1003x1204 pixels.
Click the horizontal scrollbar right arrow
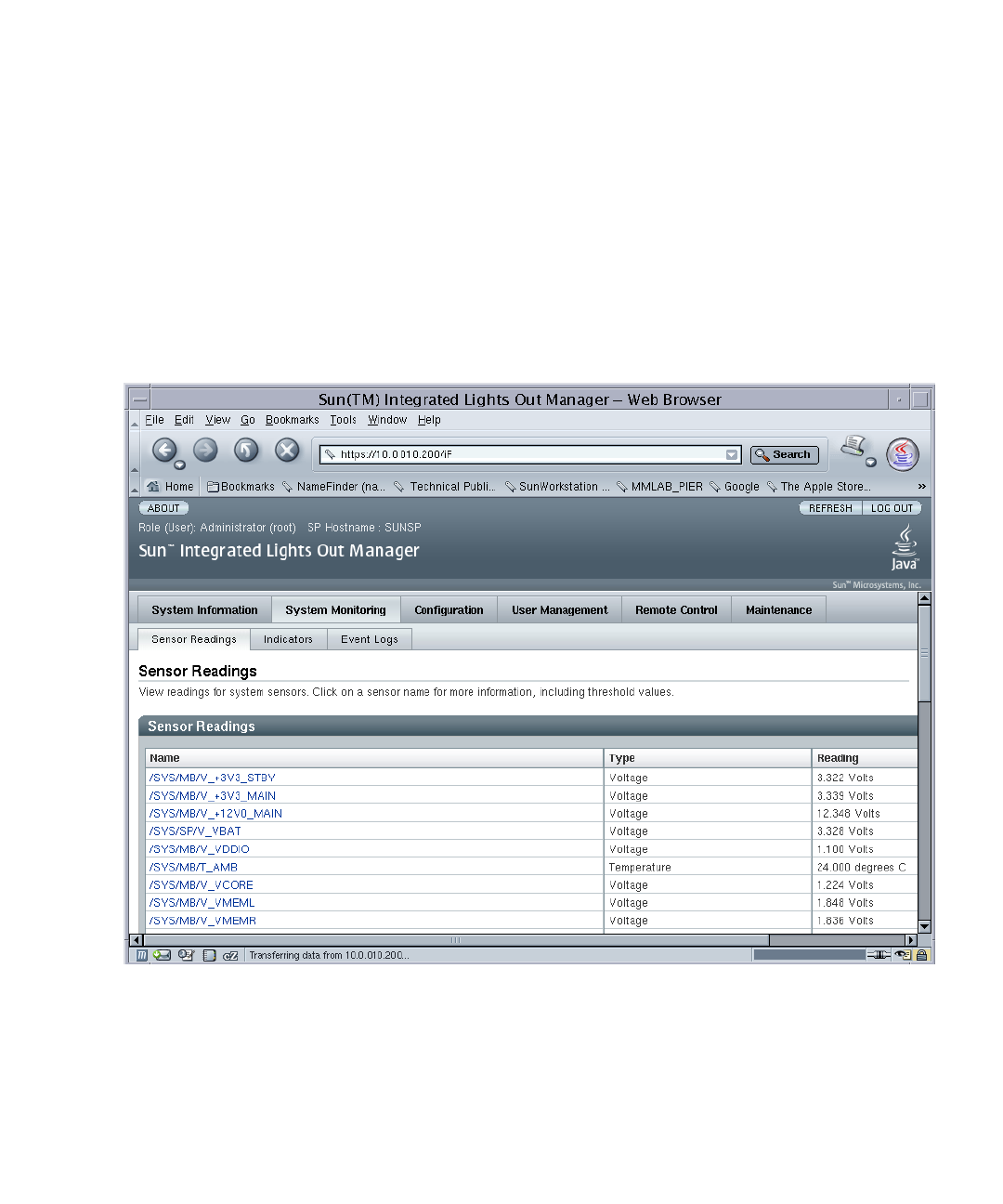pos(911,940)
